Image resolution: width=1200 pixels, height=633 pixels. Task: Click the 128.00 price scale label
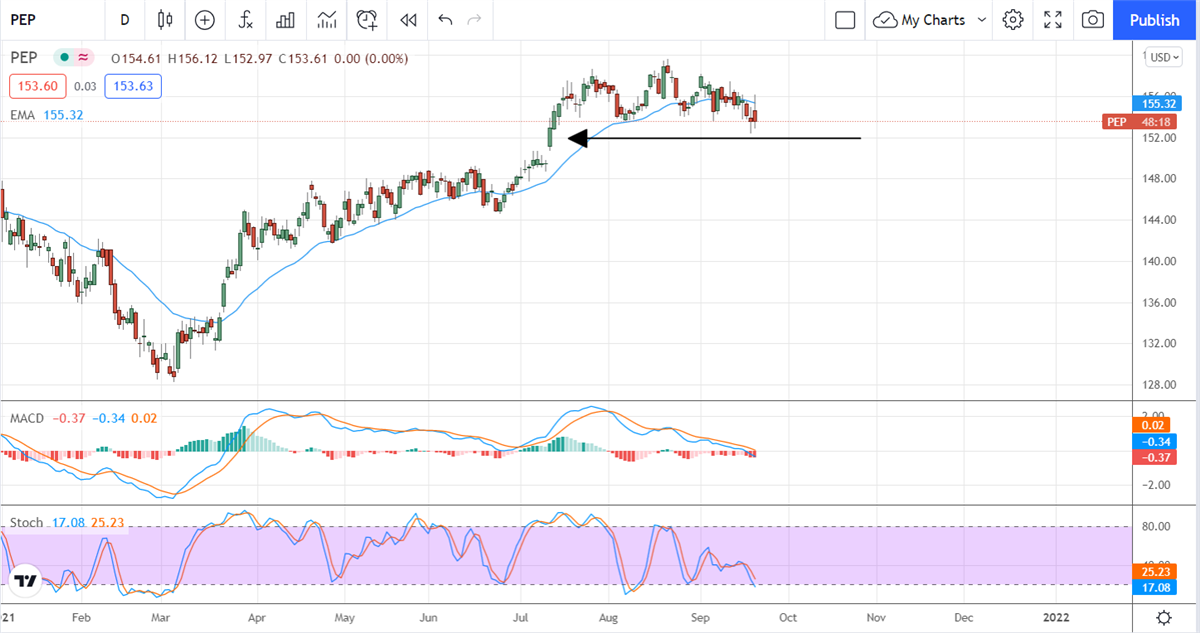[x=1160, y=385]
